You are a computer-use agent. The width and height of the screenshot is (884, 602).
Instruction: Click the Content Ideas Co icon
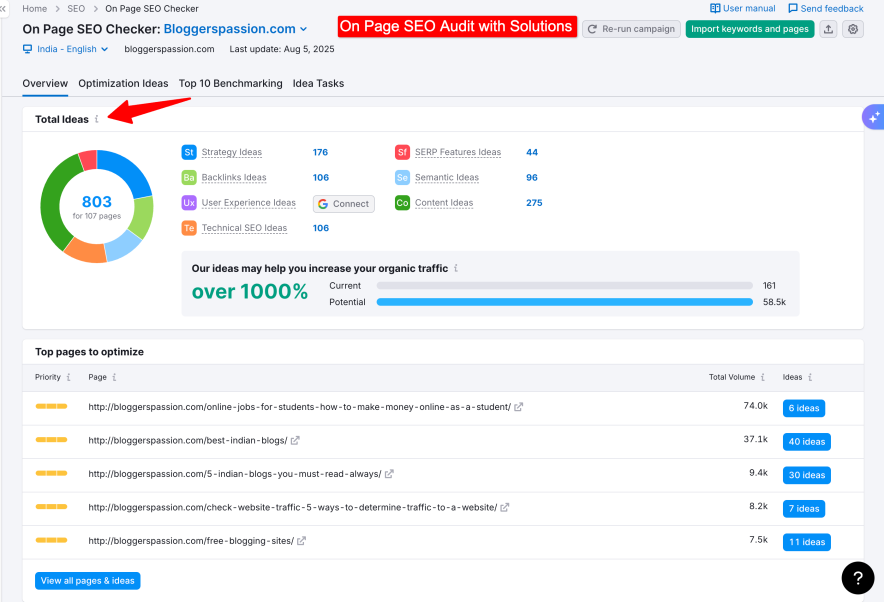pyautogui.click(x=402, y=202)
